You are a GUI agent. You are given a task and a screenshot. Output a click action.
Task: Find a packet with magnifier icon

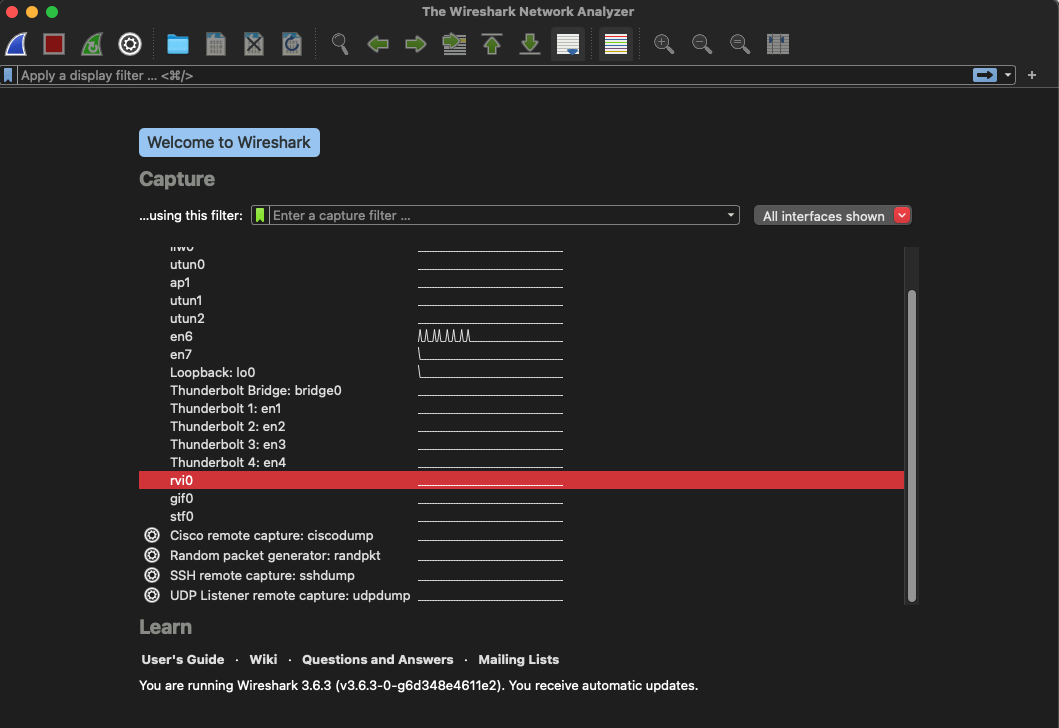340,45
